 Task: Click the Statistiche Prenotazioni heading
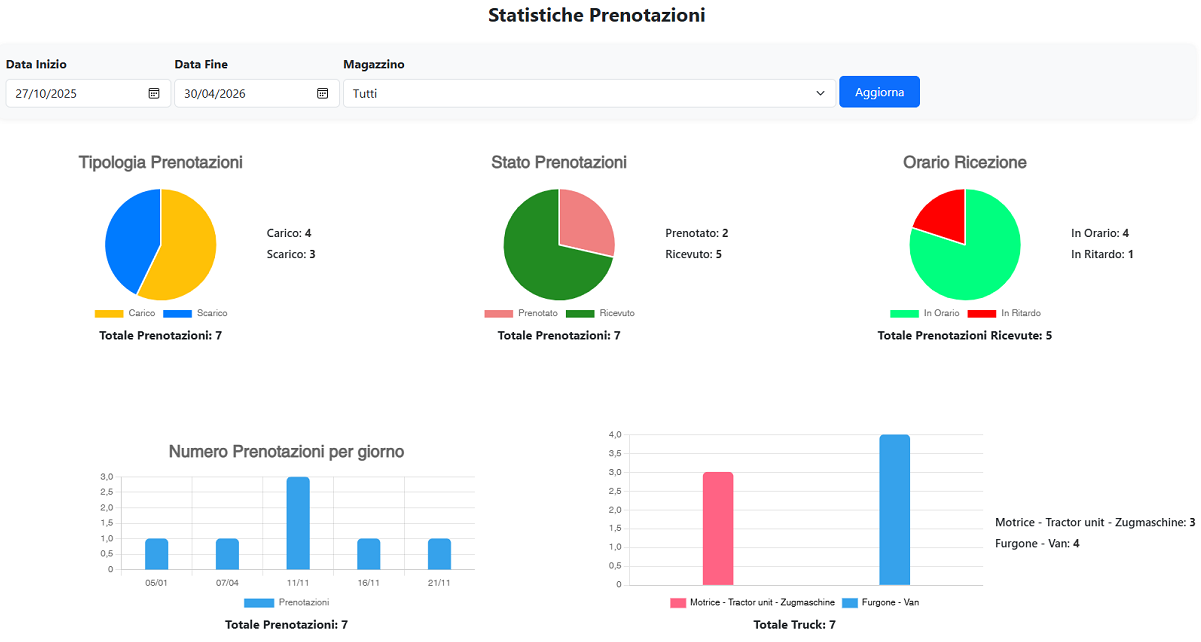click(x=597, y=15)
